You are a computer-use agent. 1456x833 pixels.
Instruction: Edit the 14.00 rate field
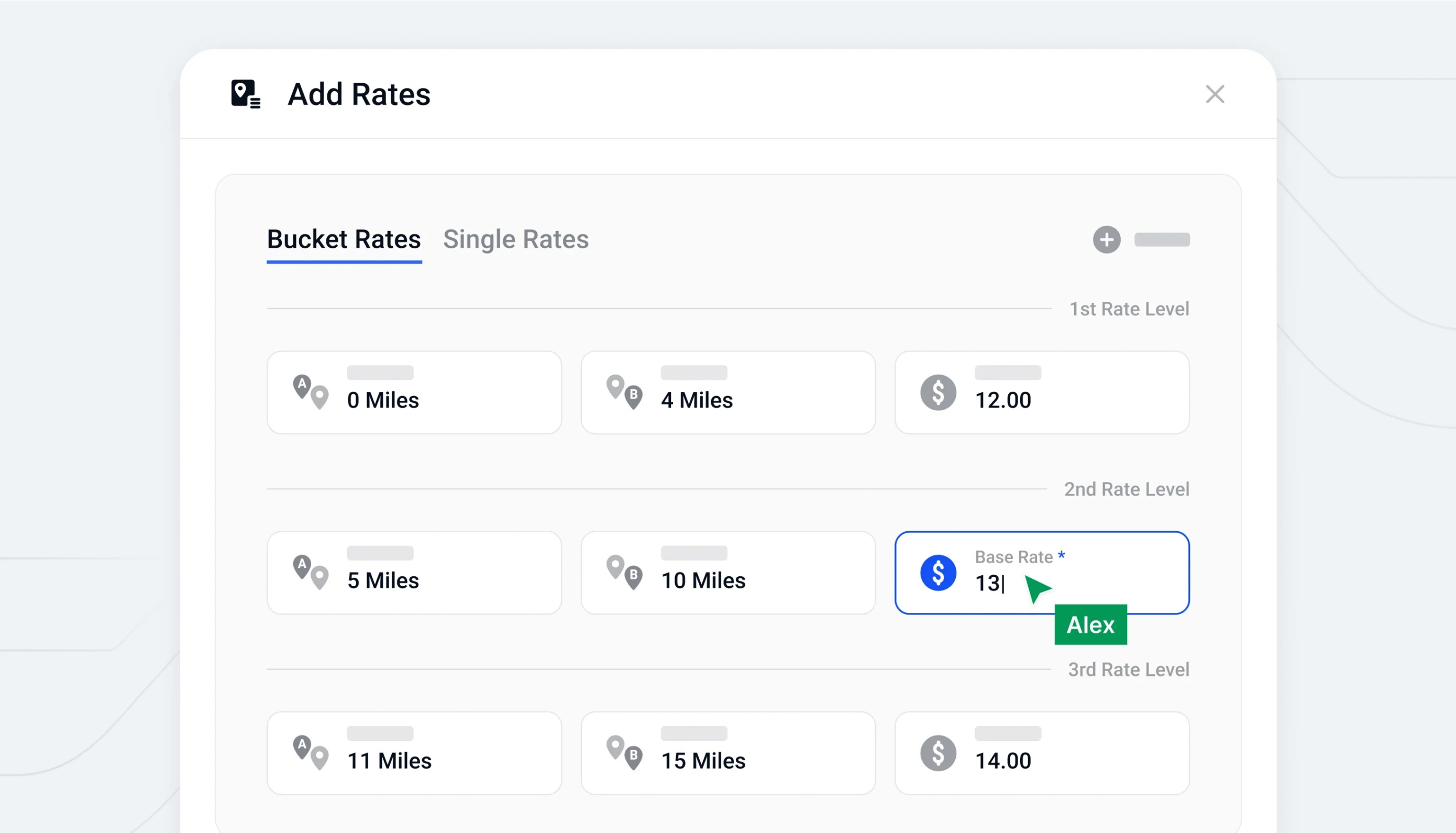pyautogui.click(x=1042, y=753)
